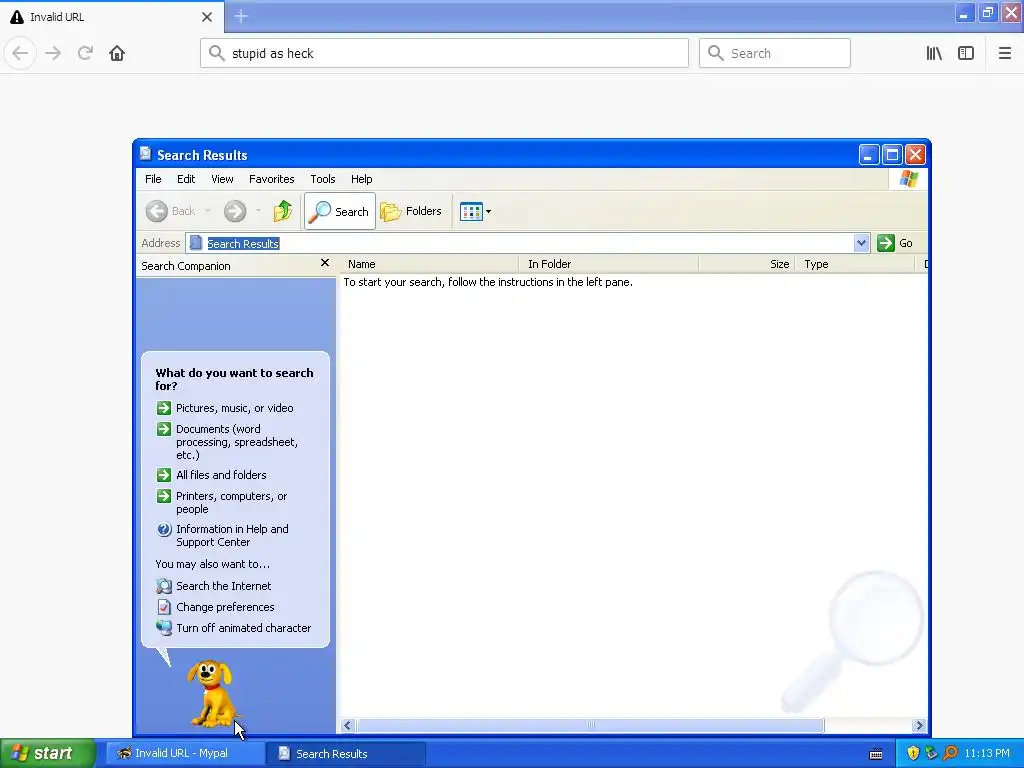1024x768 pixels.
Task: Open the Tools menu
Action: [323, 179]
